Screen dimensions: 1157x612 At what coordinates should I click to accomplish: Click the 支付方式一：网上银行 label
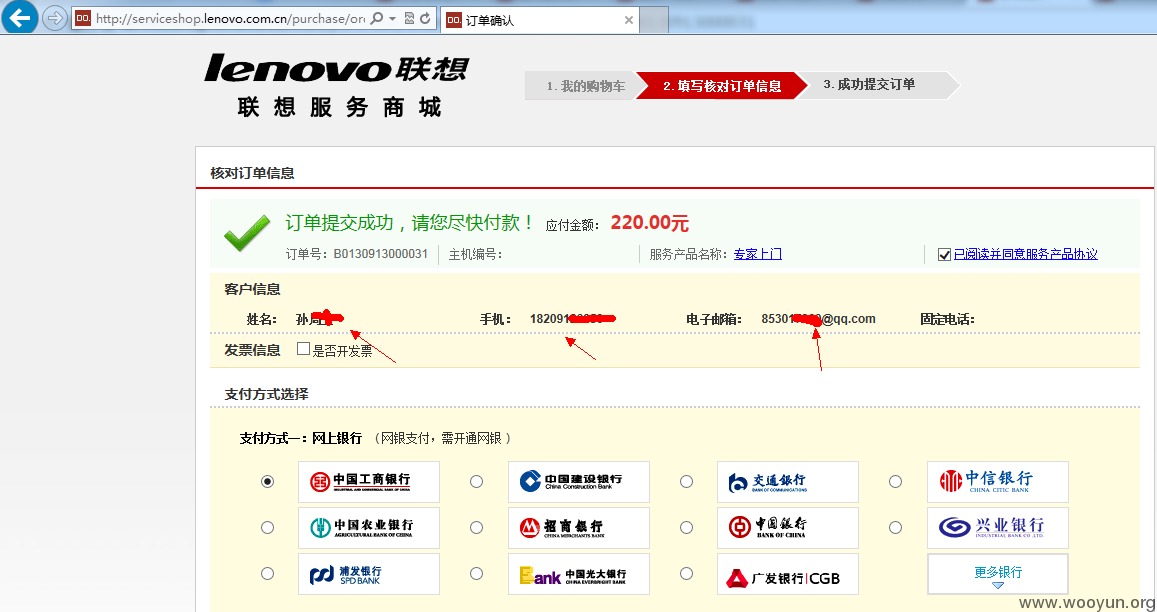pyautogui.click(x=301, y=439)
